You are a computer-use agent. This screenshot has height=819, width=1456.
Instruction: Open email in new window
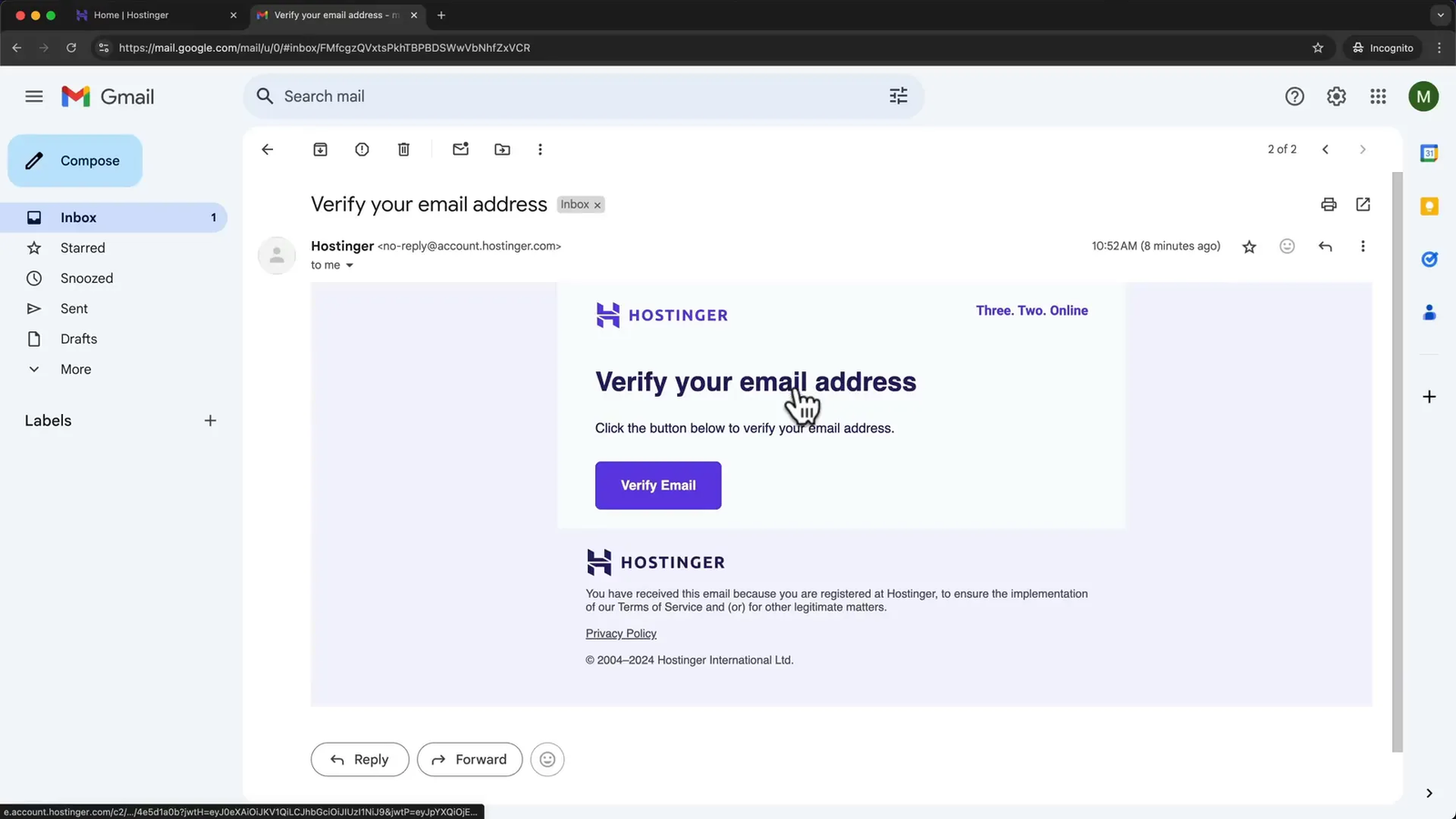click(x=1363, y=205)
